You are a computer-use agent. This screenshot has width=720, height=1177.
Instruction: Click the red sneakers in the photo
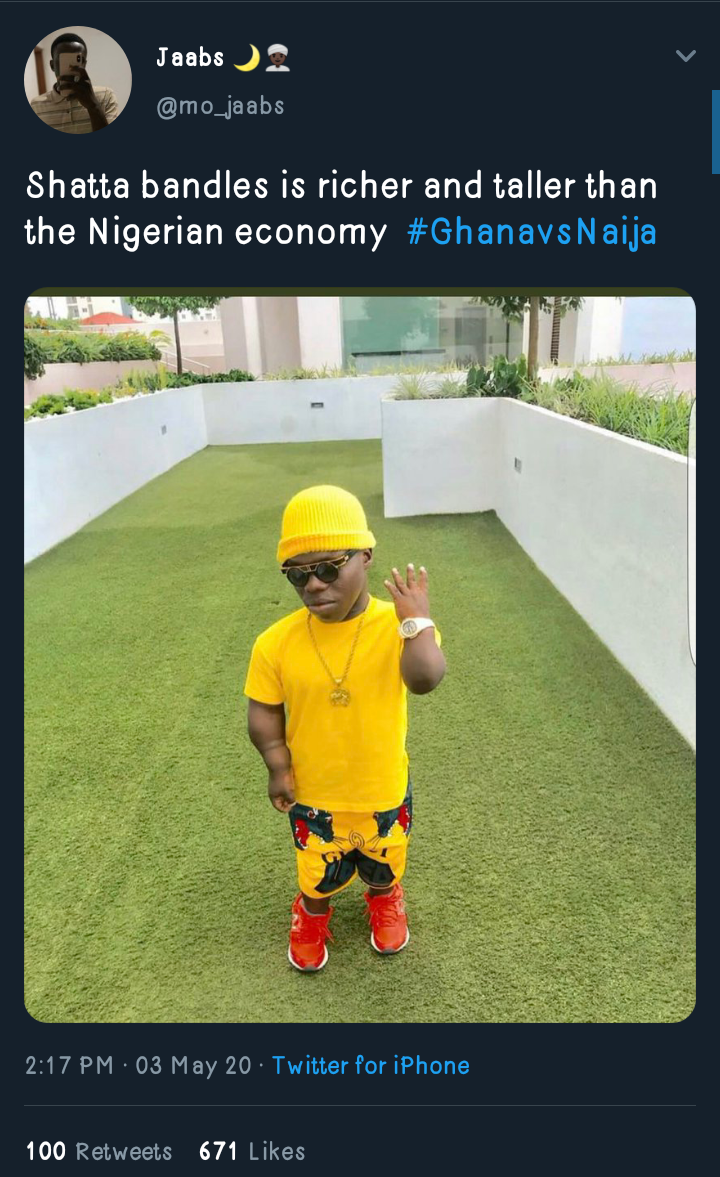(348, 929)
